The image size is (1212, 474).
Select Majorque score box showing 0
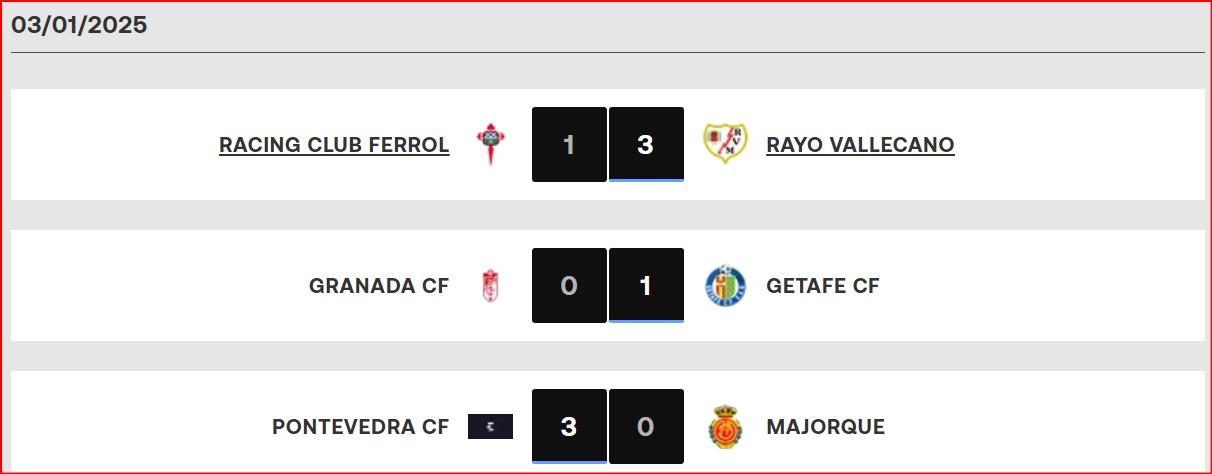pos(646,426)
